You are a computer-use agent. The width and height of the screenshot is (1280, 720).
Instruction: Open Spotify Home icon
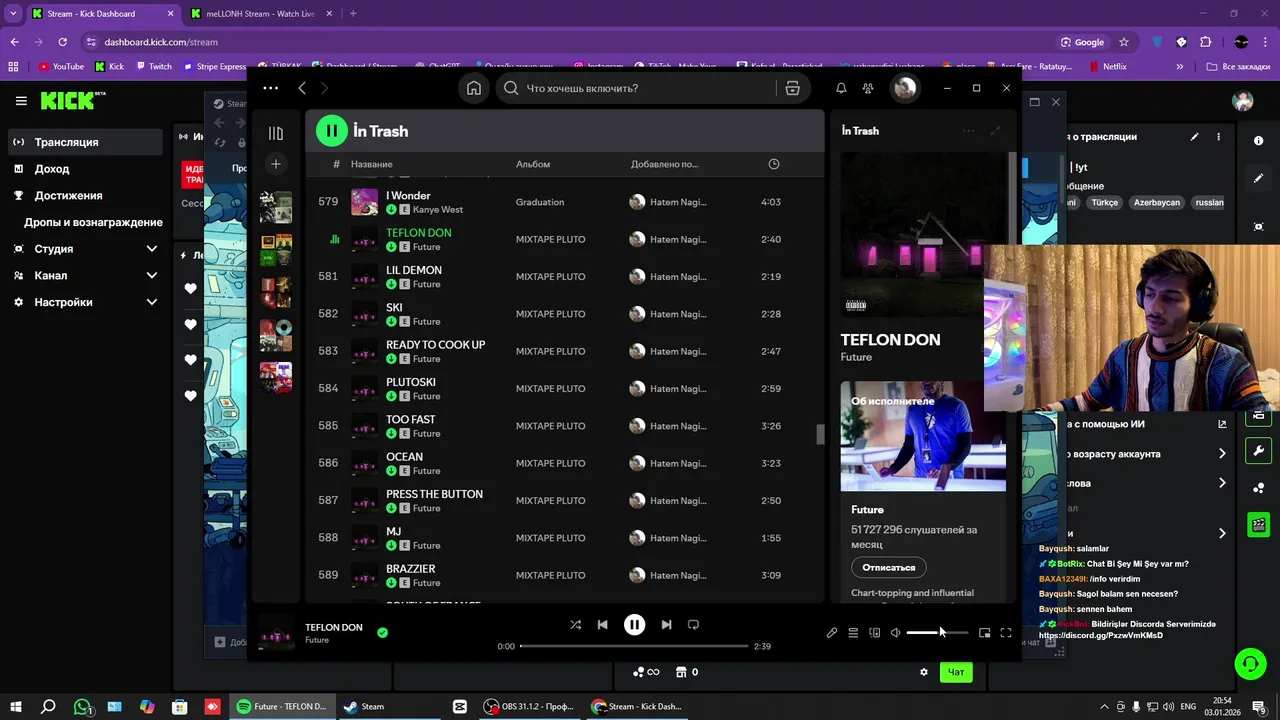(474, 88)
